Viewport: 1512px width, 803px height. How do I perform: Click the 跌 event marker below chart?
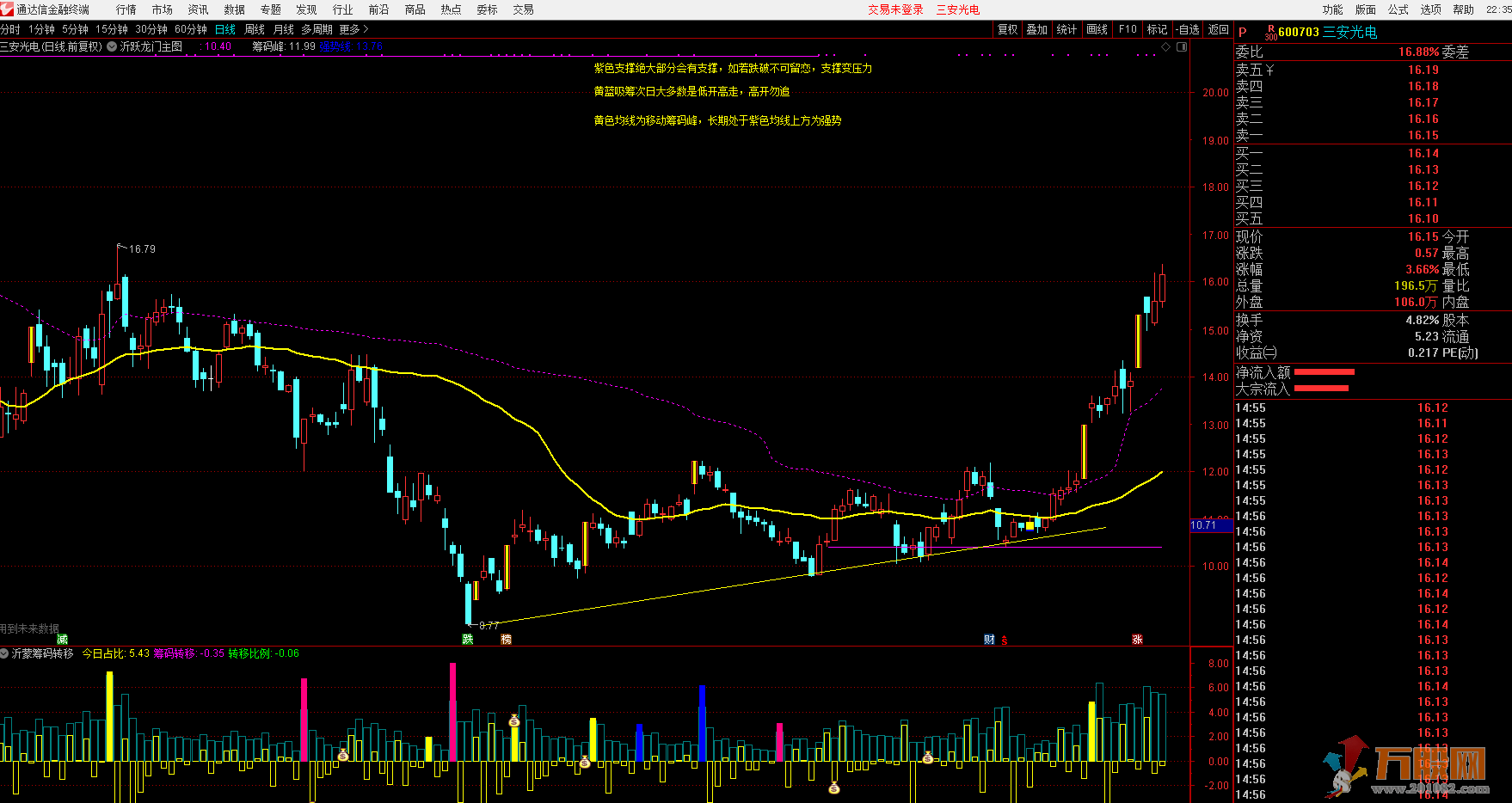[x=467, y=639]
